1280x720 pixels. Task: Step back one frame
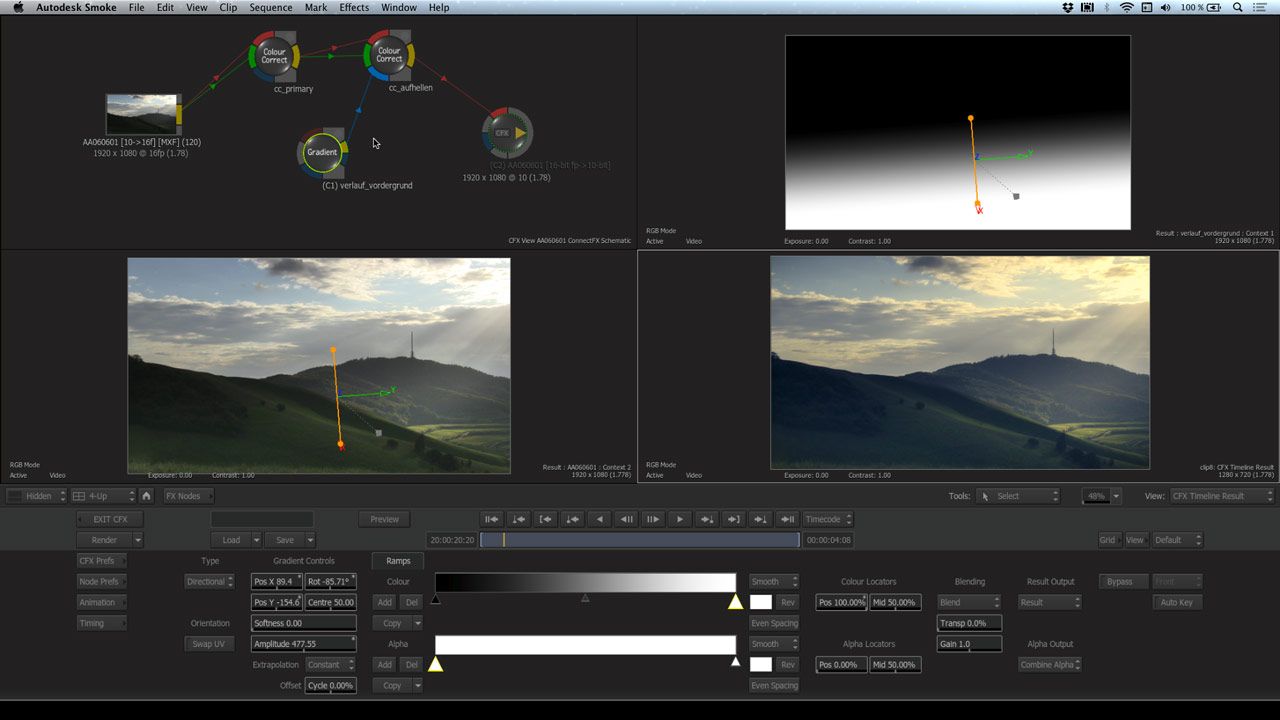coord(626,519)
